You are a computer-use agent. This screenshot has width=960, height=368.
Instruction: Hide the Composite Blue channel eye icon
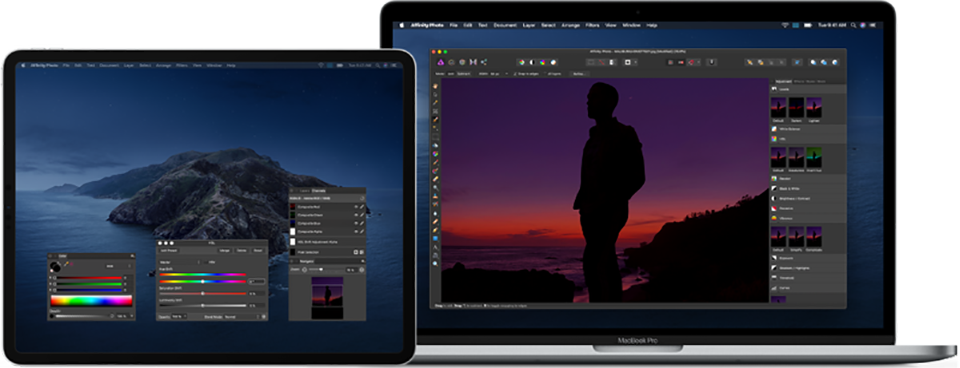356,223
